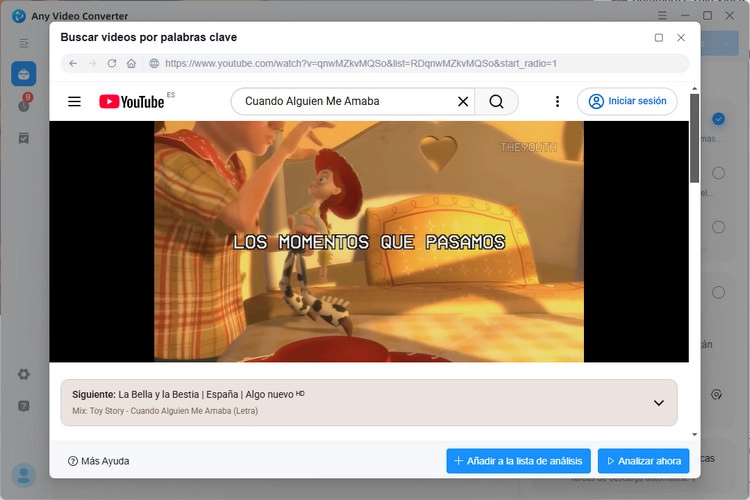Viewport: 750px width, 500px height.
Task: Select the third radio option in background panel
Action: click(718, 227)
